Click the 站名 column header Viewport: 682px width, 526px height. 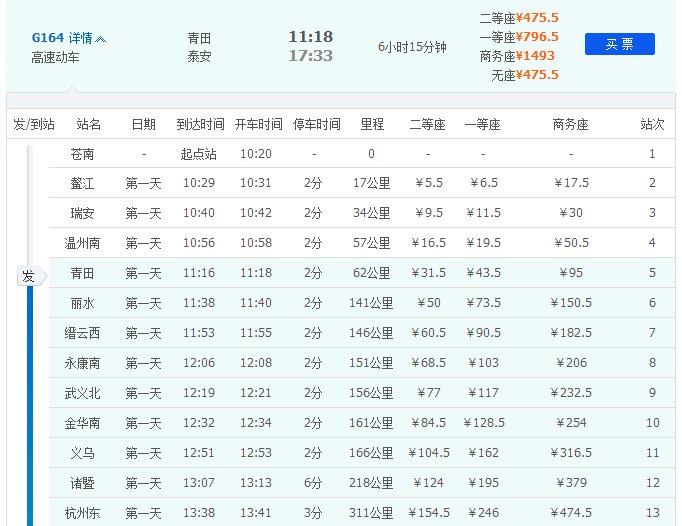point(89,124)
